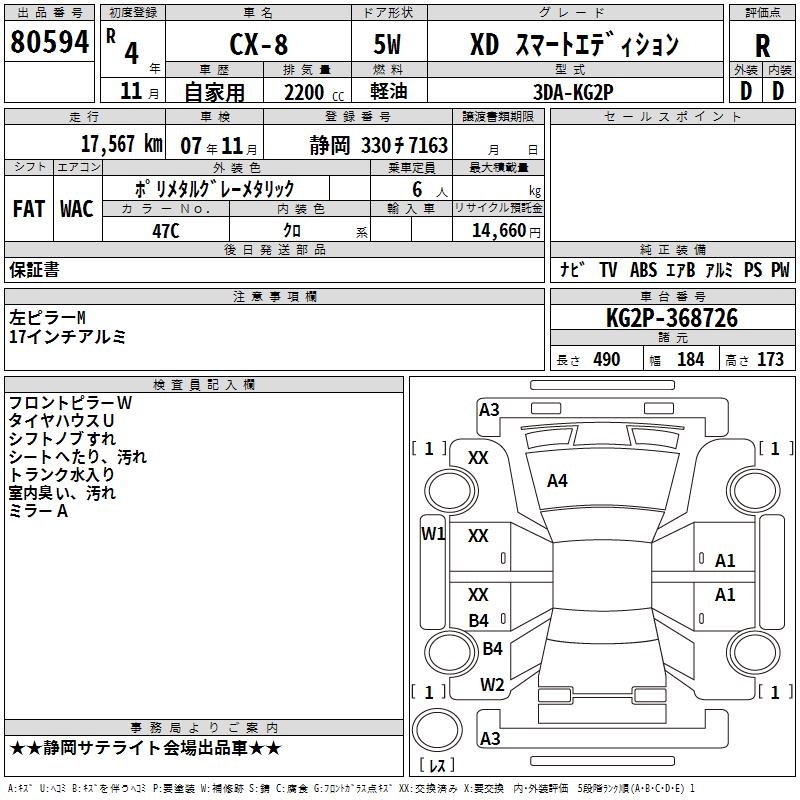Select the caution note 左ピラーM
Image resolution: width=800 pixels, height=800 pixels.
pyautogui.click(x=47, y=318)
